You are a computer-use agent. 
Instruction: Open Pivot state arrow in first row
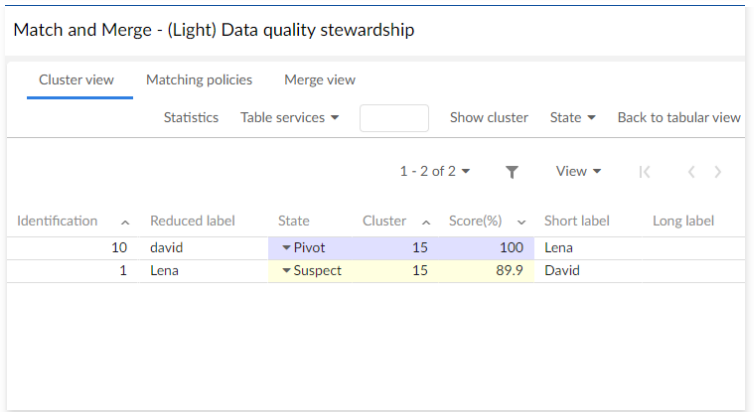286,248
